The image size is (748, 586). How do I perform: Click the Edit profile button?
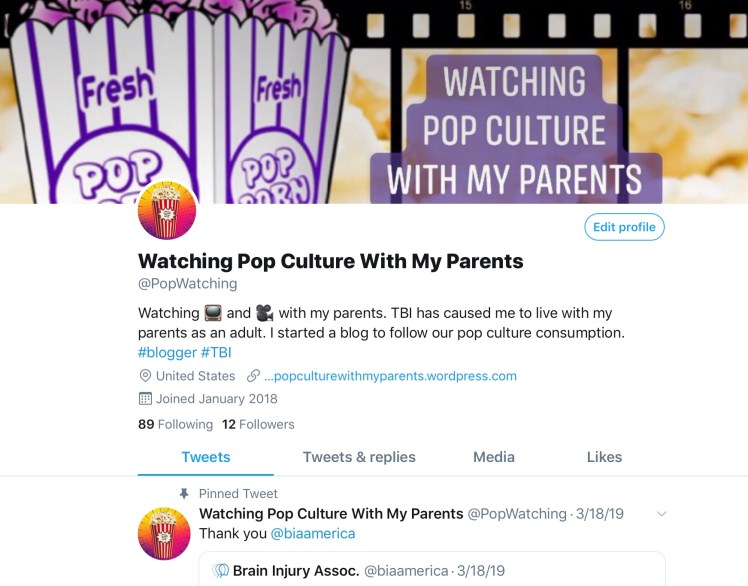[x=624, y=227]
